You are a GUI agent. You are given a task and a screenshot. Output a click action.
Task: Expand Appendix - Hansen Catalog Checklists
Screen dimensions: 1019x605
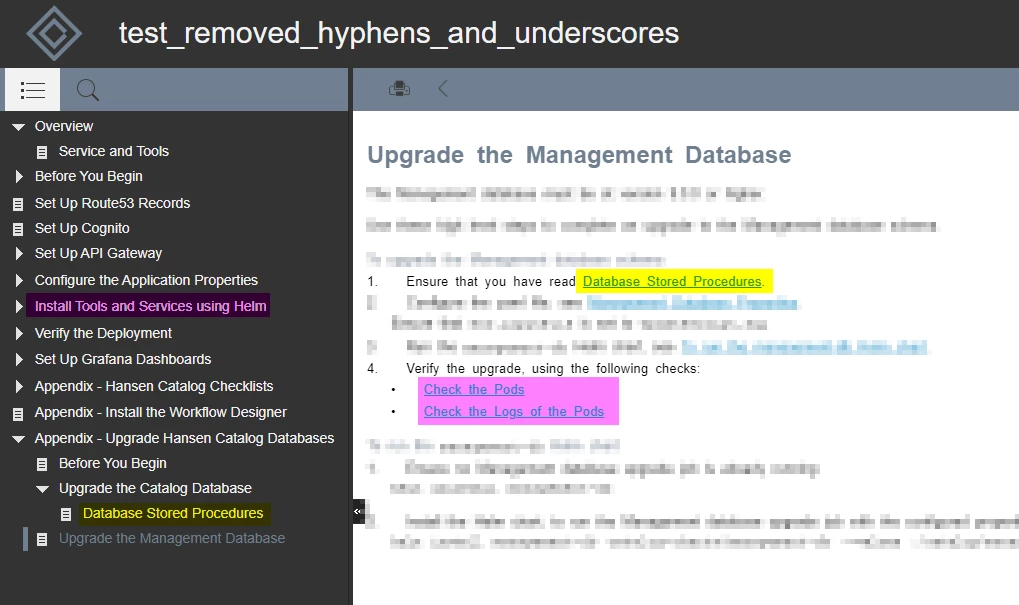click(x=19, y=386)
